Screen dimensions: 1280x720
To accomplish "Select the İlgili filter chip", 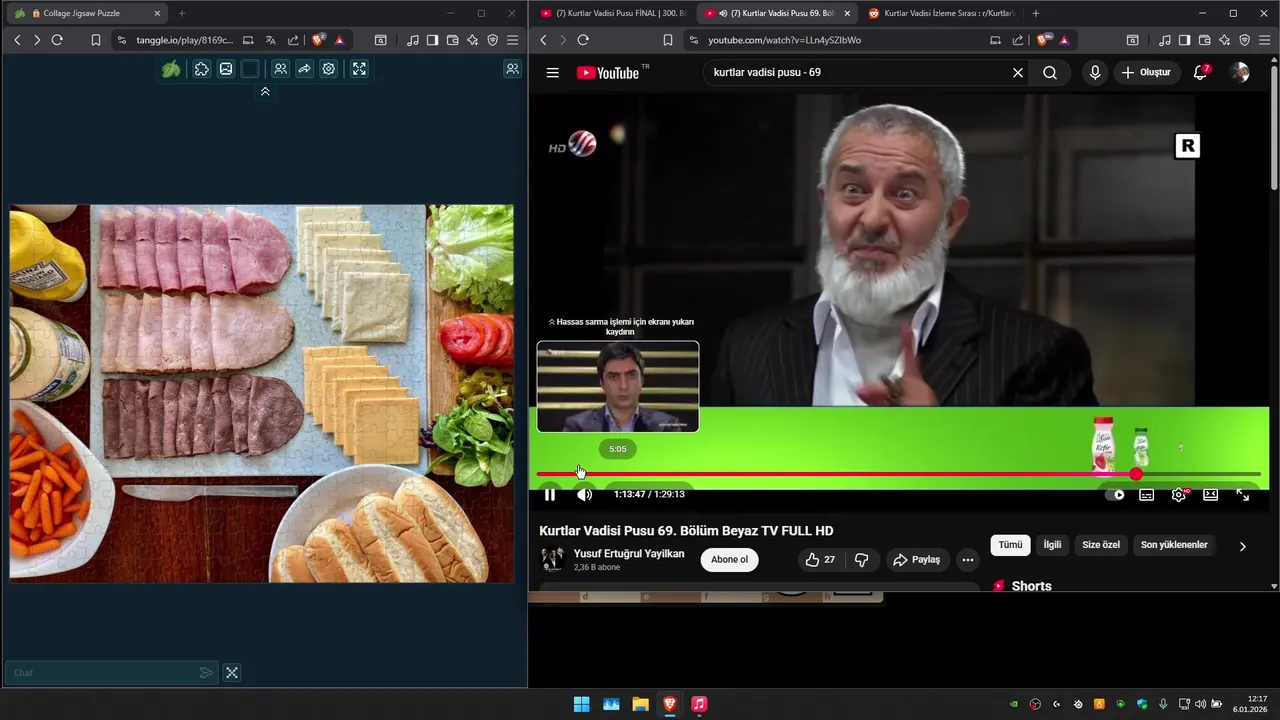I will (1052, 545).
